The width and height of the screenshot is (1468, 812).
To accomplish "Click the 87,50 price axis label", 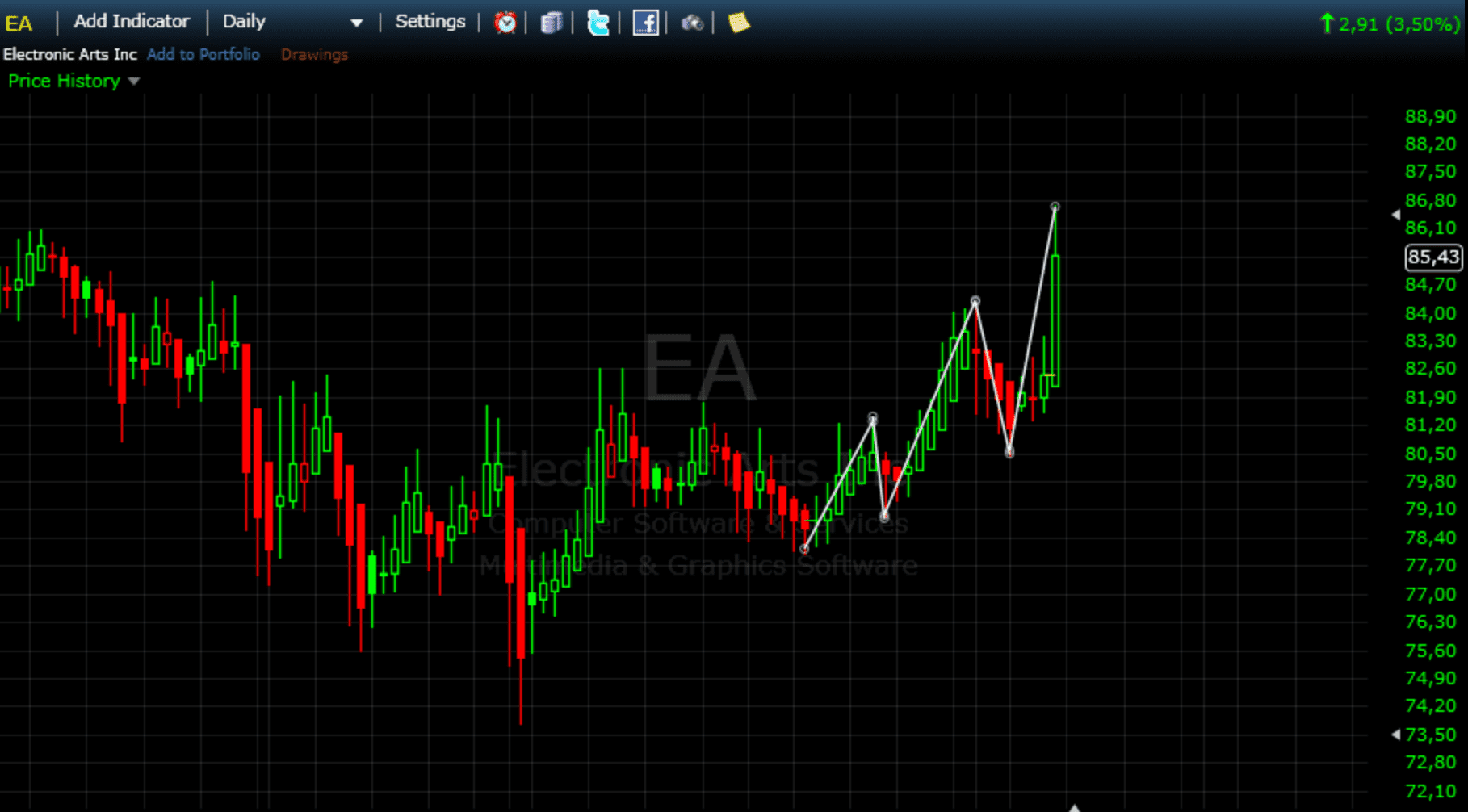I will coord(1430,172).
